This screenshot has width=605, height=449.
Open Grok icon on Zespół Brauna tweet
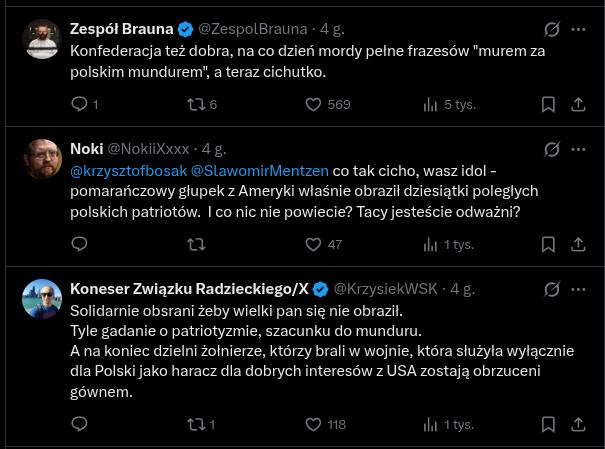550,29
